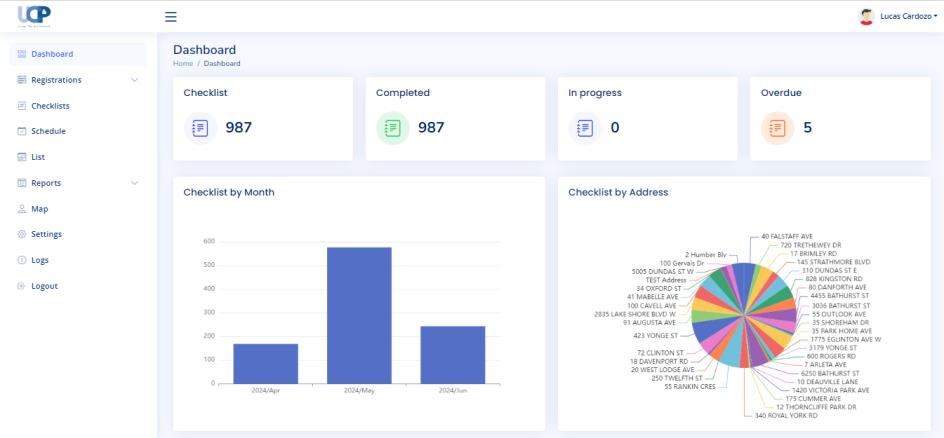Select List in the sidebar
944x438 pixels.
click(x=78, y=157)
